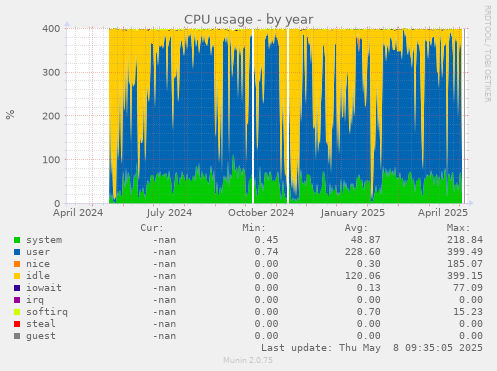
Task: Click softirq average value 0.70
Action: pyautogui.click(x=368, y=312)
